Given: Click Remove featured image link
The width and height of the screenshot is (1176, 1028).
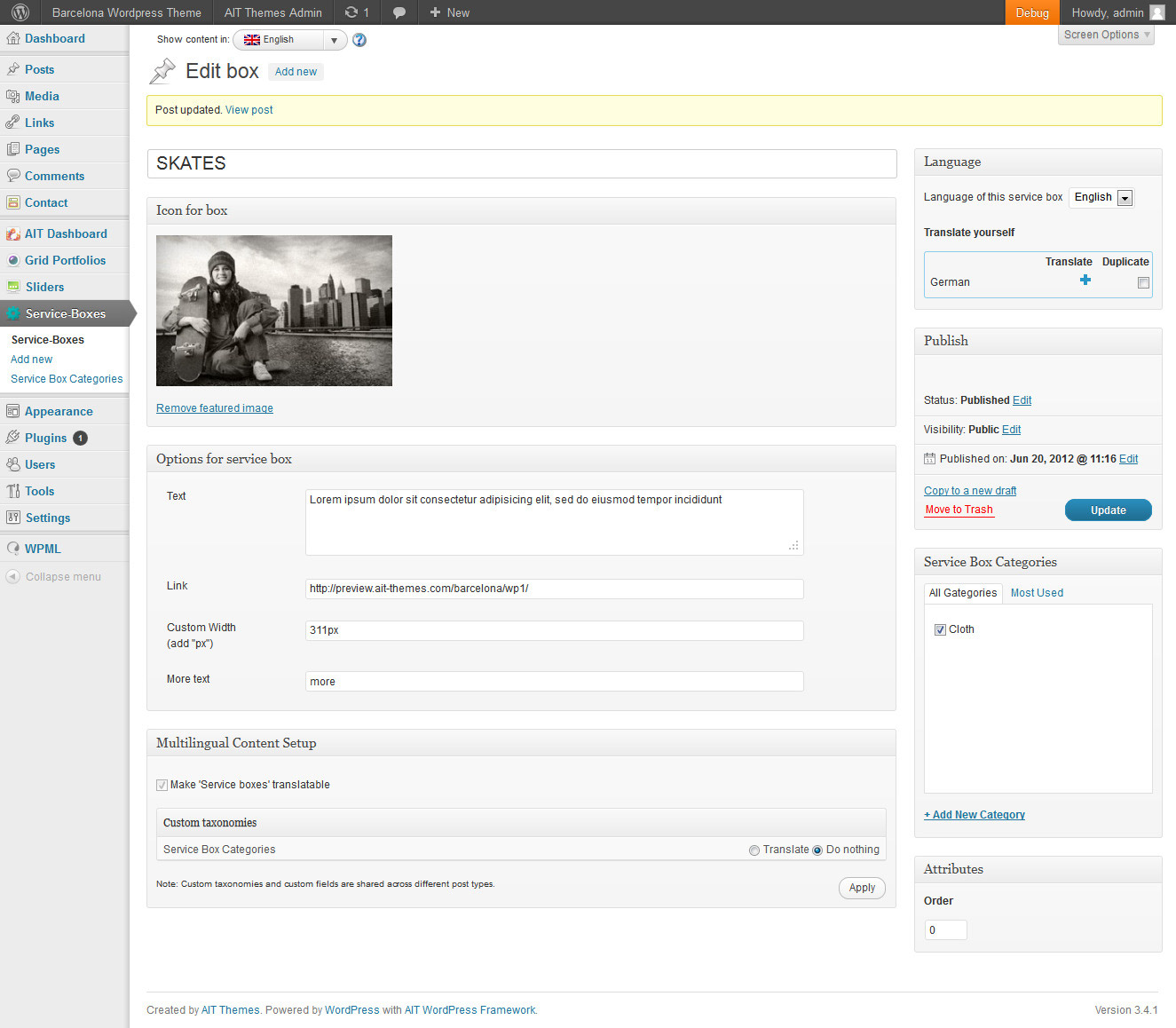Looking at the screenshot, I should (x=215, y=408).
